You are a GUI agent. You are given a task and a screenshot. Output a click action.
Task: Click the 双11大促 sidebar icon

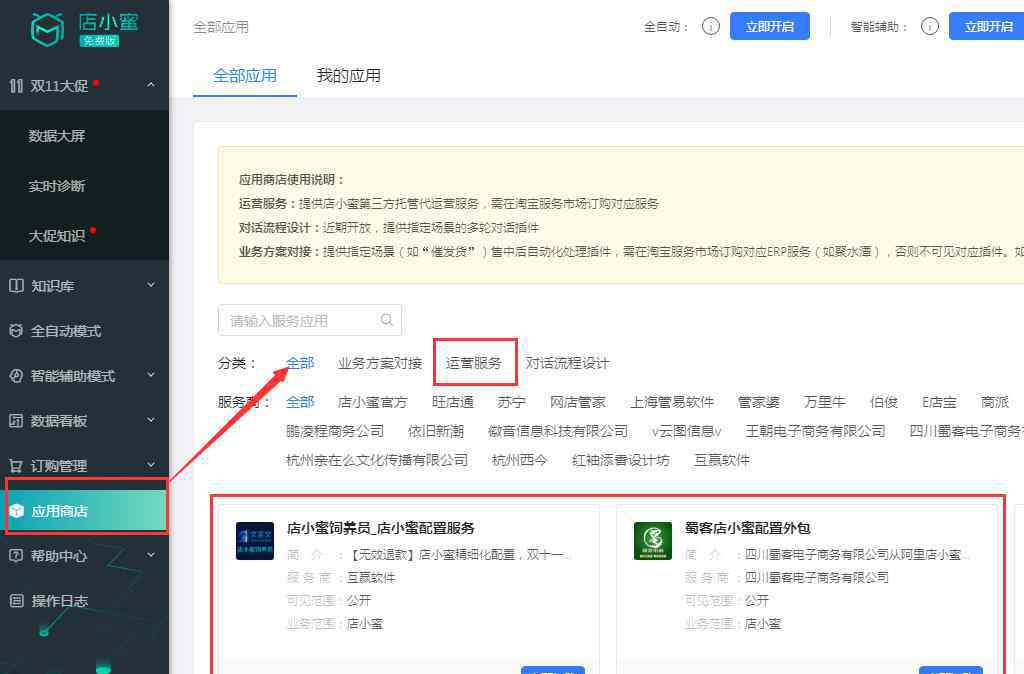tap(16, 86)
